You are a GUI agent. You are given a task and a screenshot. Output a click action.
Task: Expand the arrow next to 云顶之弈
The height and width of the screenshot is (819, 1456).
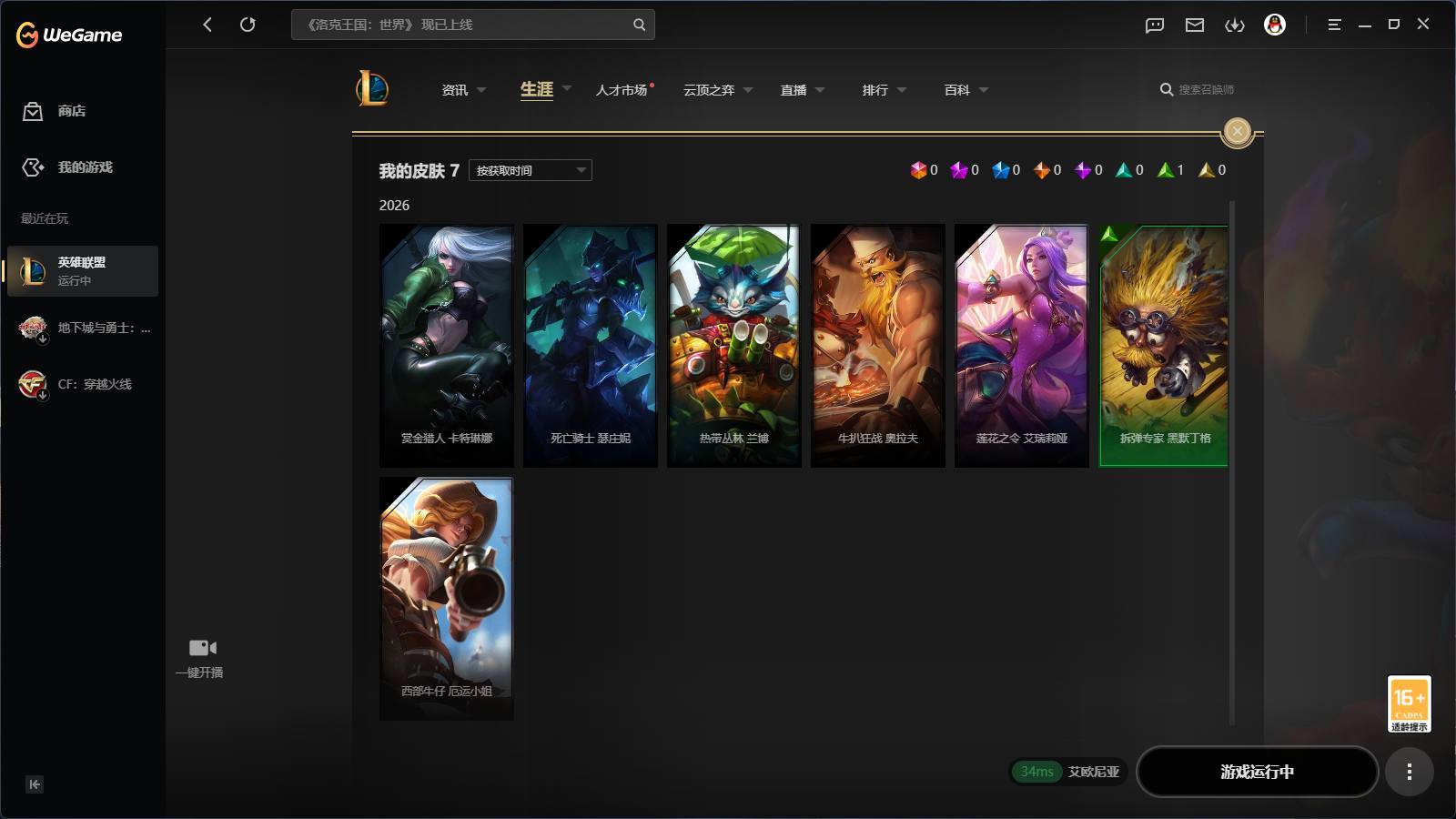click(748, 90)
